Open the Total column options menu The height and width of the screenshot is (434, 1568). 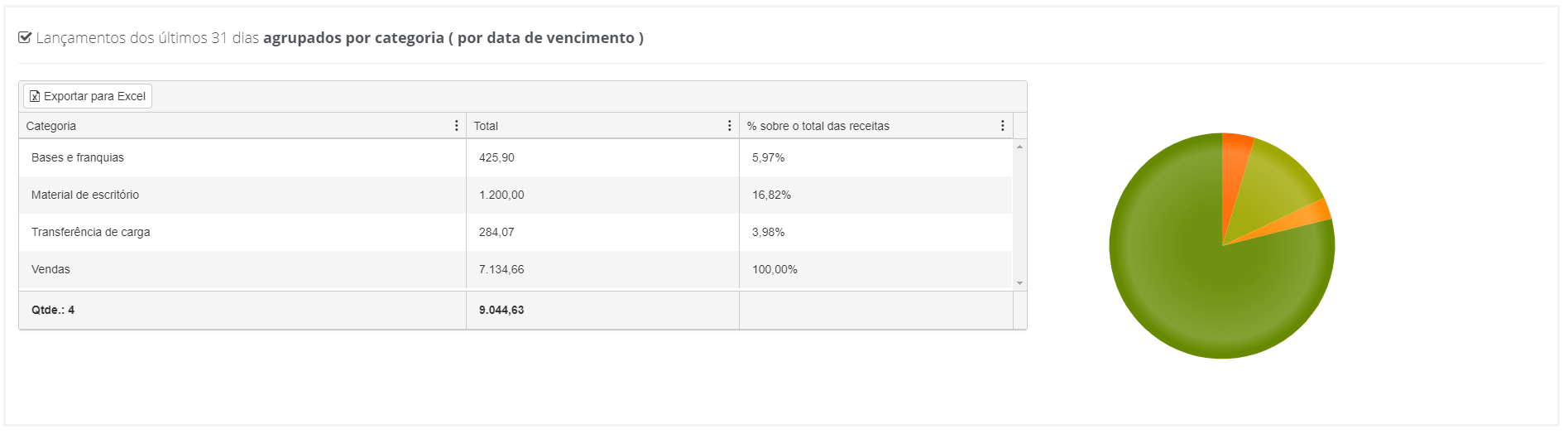click(x=729, y=126)
